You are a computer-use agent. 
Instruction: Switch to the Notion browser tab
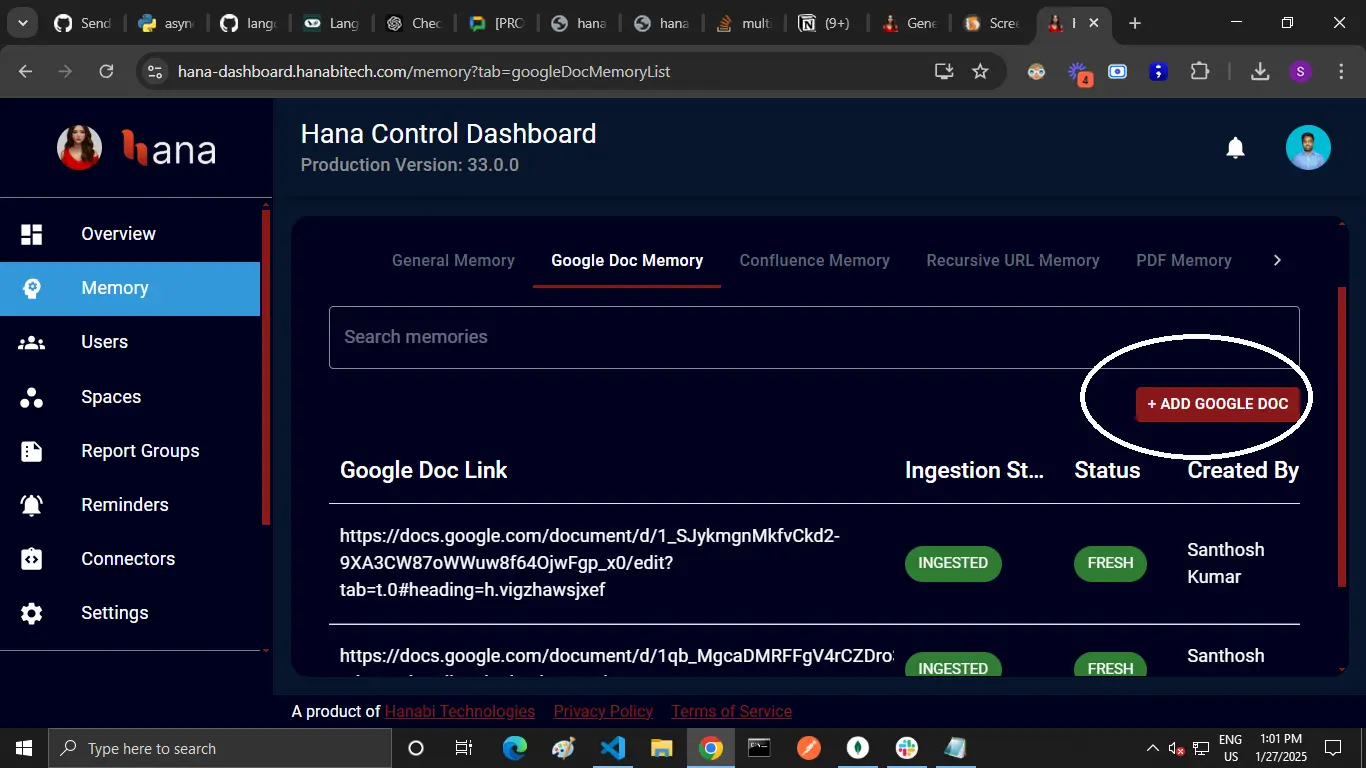click(824, 23)
